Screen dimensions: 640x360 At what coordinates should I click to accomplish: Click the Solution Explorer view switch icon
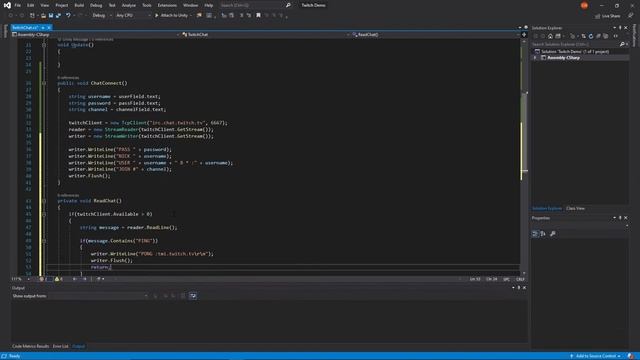(559, 36)
